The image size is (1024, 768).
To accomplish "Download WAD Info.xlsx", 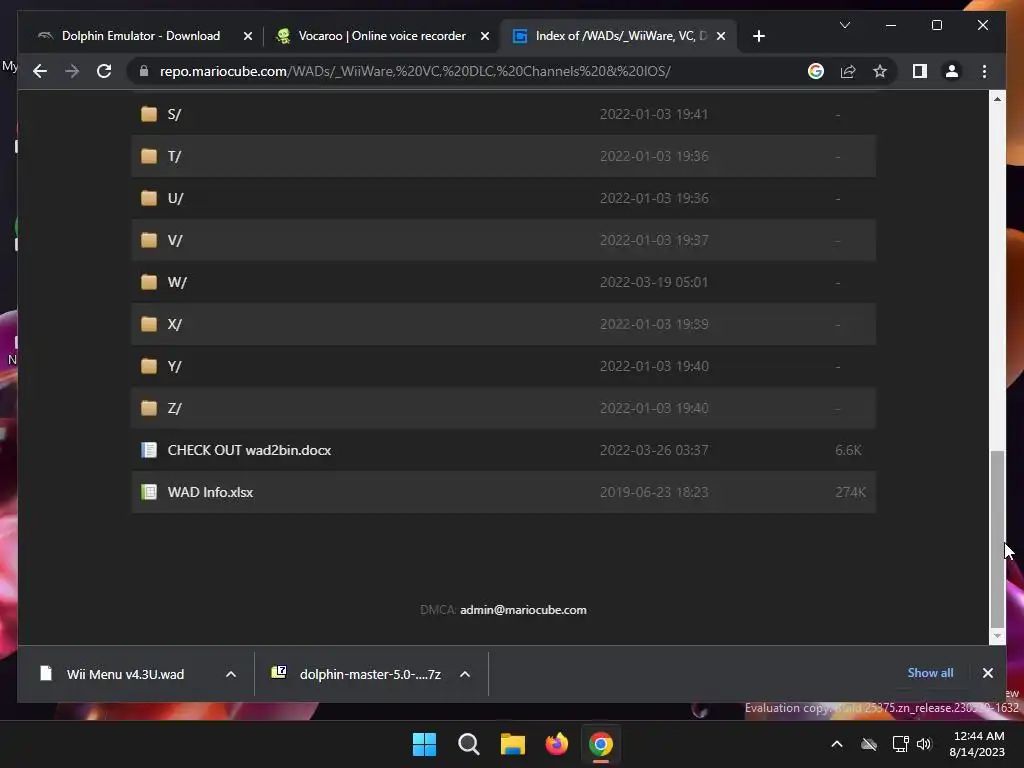I will point(210,492).
